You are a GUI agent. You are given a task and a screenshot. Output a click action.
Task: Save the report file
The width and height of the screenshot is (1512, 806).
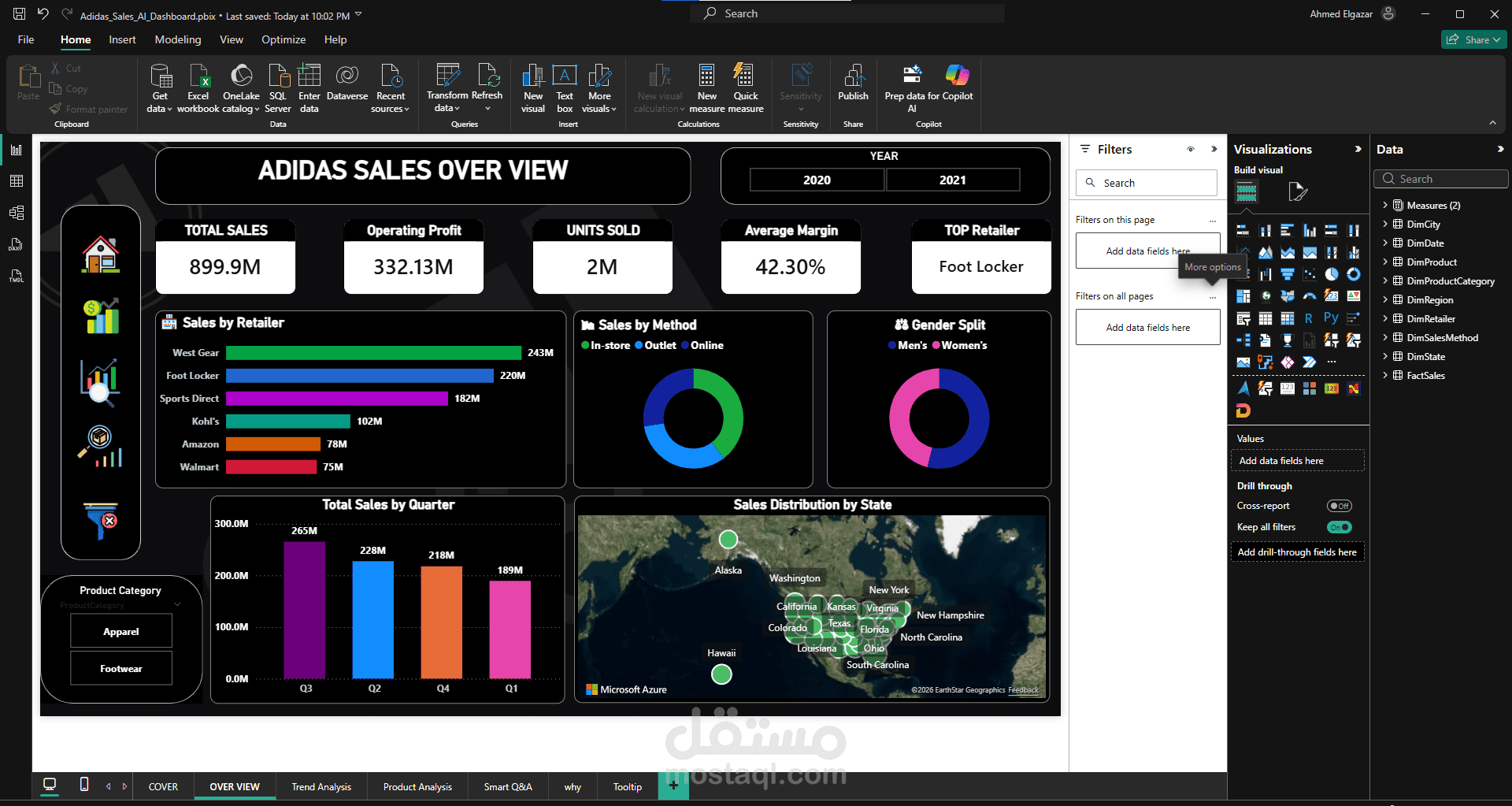pyautogui.click(x=20, y=14)
